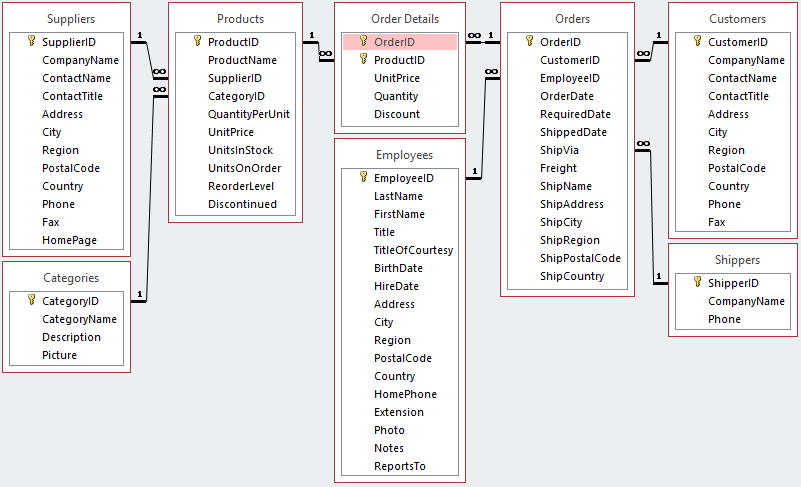Select the Picture field in Categories
The height and width of the screenshot is (487, 801).
(x=59, y=355)
